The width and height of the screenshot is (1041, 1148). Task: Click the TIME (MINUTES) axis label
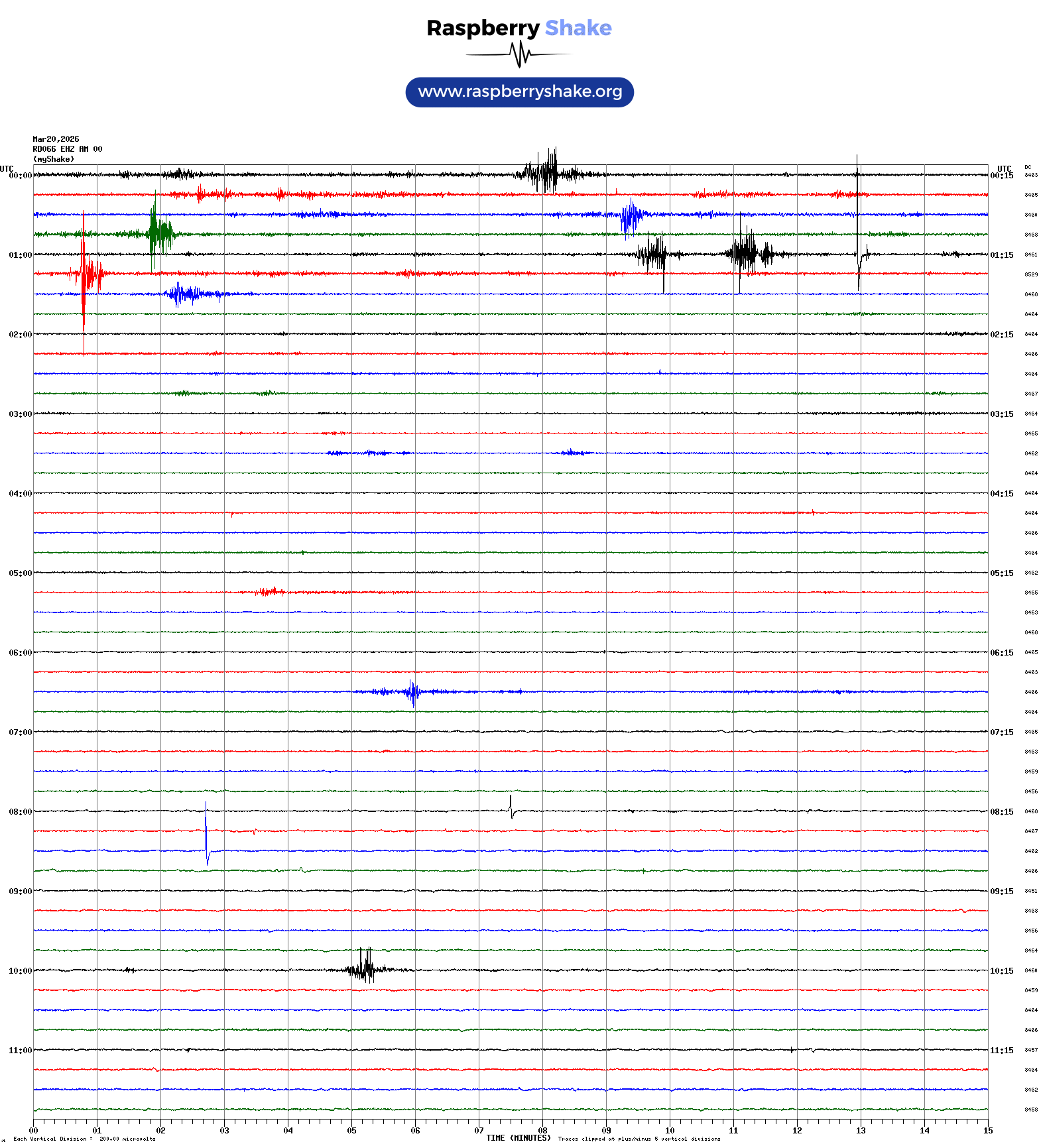tap(518, 1138)
